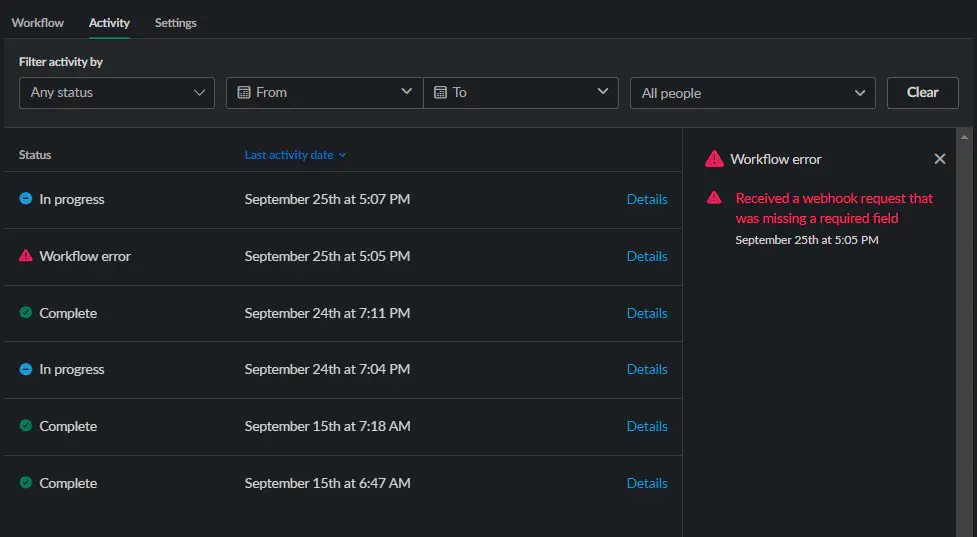
Task: Click the Complete check icon for 6:47 AM row
Action: coord(26,483)
